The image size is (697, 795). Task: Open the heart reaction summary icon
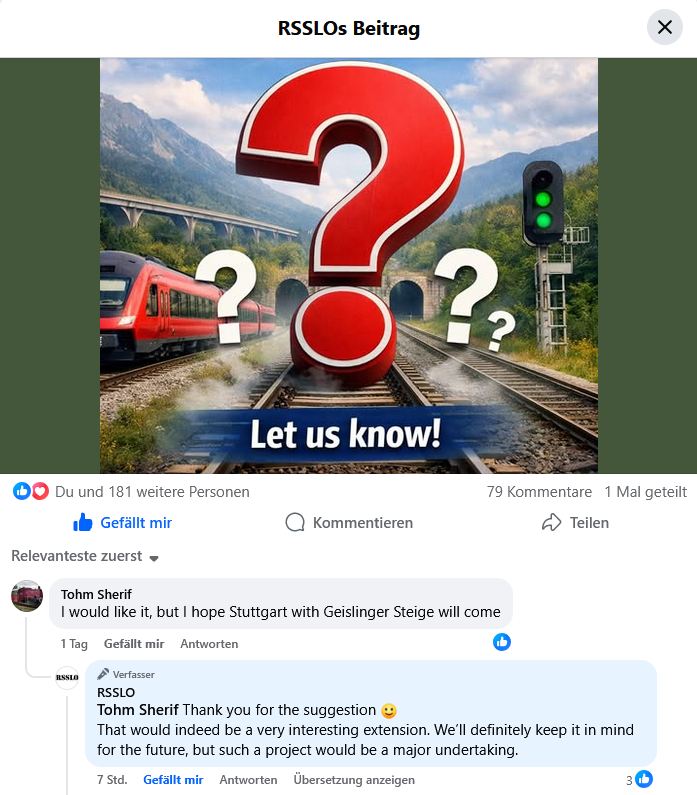40,491
